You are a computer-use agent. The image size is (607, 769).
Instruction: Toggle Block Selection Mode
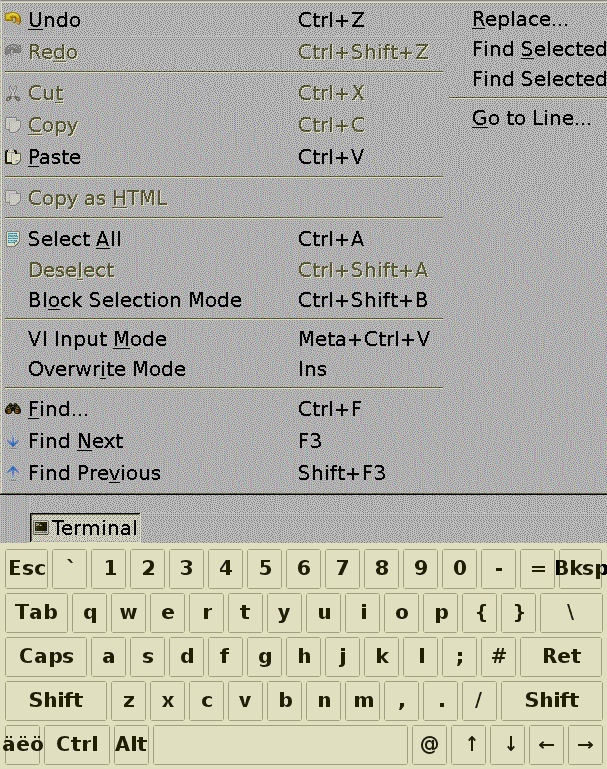click(135, 300)
